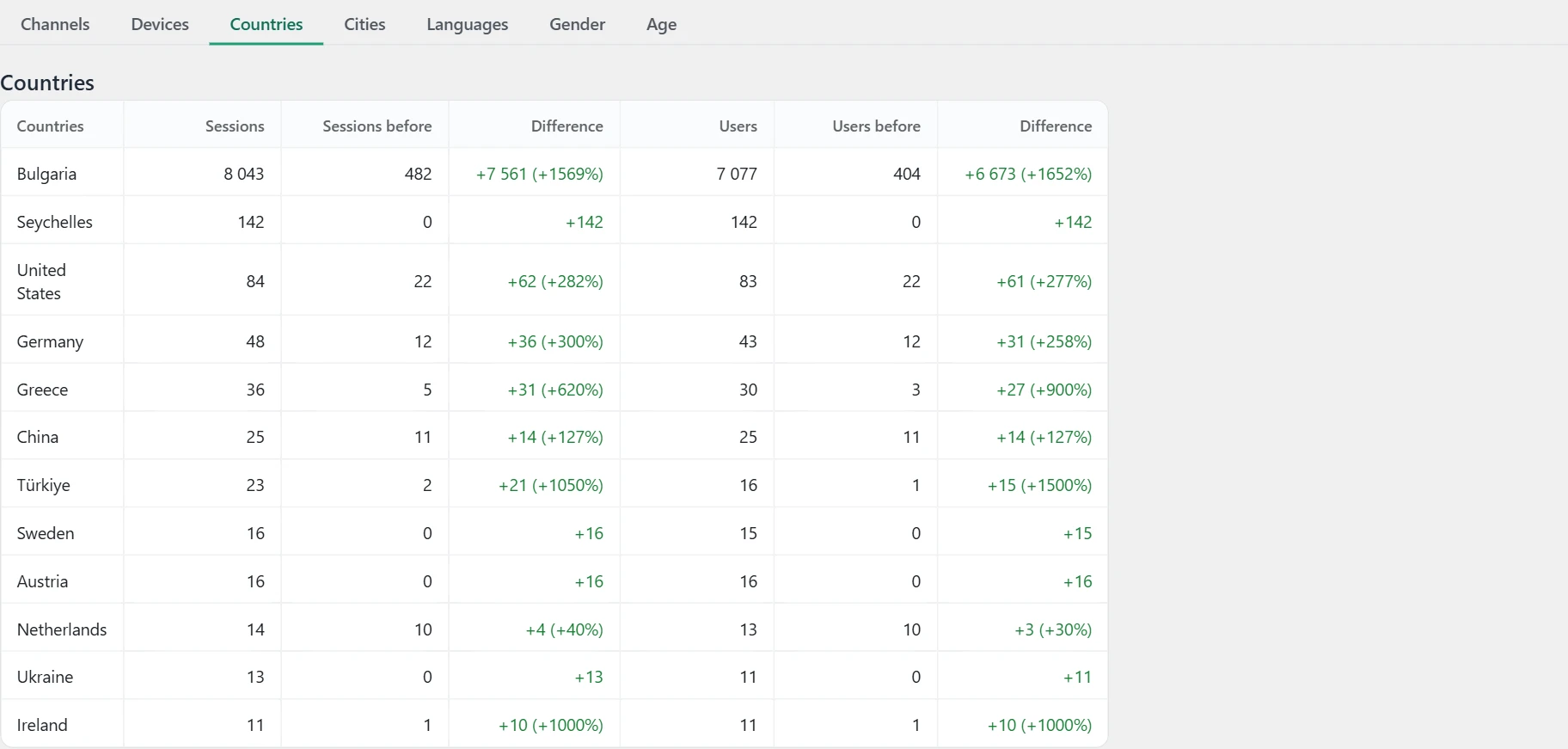Select the Greece row label
Image resolution: width=1568 pixels, height=749 pixels.
pyautogui.click(x=42, y=390)
